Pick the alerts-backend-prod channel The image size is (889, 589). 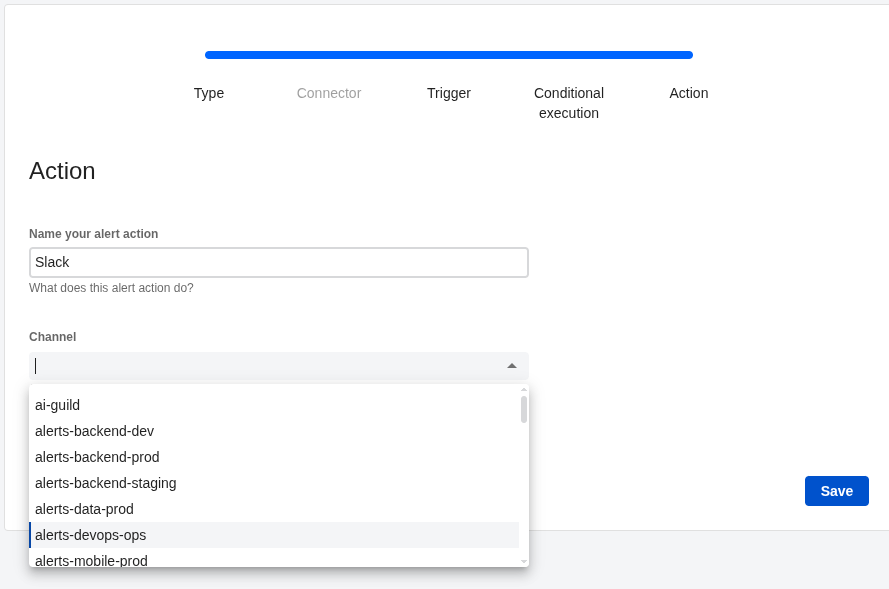point(97,457)
